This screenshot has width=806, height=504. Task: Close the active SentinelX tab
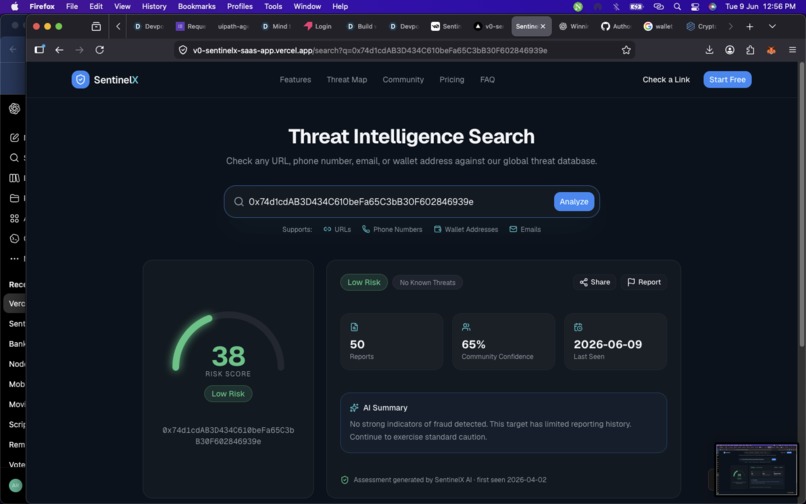[x=543, y=26]
